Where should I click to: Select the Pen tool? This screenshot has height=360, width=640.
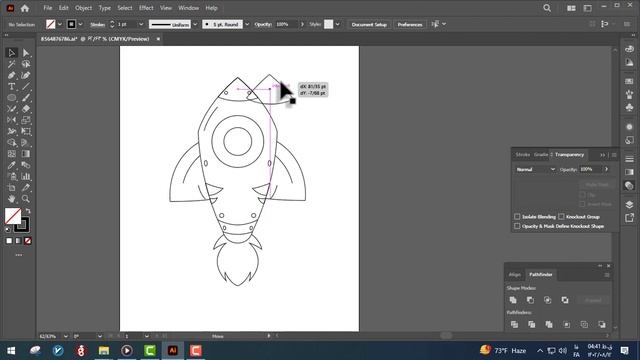11,76
